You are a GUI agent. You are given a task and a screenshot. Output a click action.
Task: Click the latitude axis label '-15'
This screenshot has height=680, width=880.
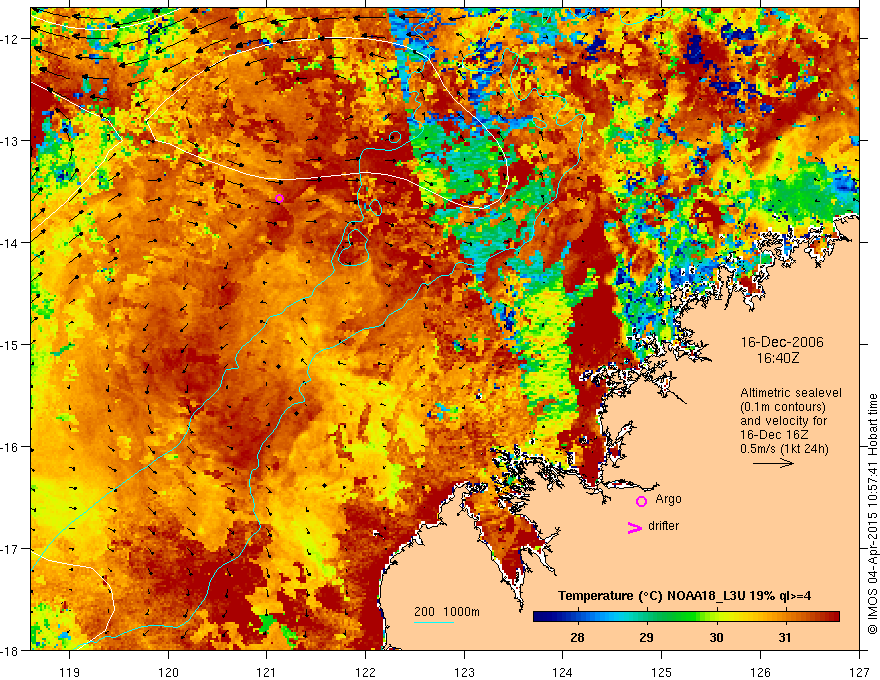[x=10, y=344]
